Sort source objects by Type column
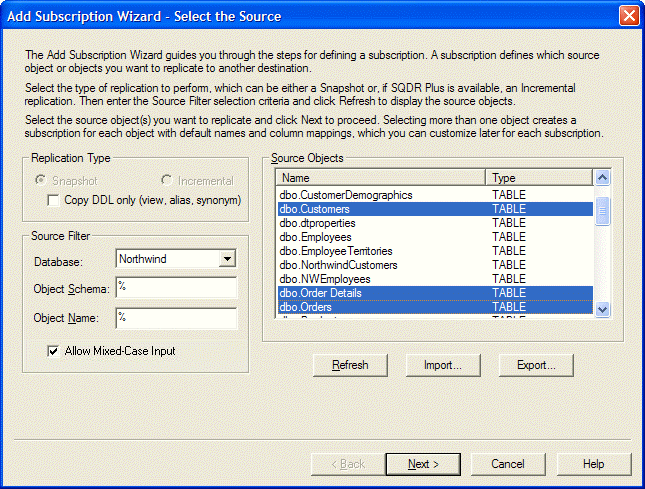 tap(539, 178)
